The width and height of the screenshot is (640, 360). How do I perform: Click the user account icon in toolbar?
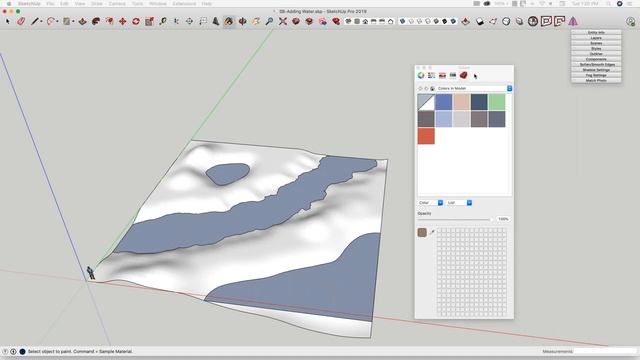(x=631, y=22)
